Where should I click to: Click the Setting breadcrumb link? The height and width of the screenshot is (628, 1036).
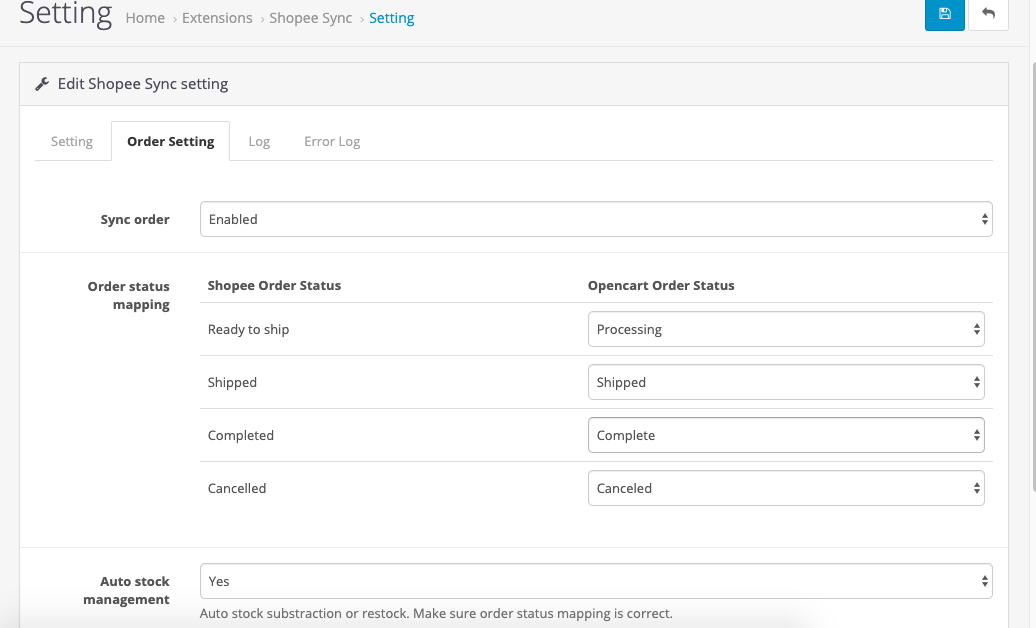pos(391,18)
